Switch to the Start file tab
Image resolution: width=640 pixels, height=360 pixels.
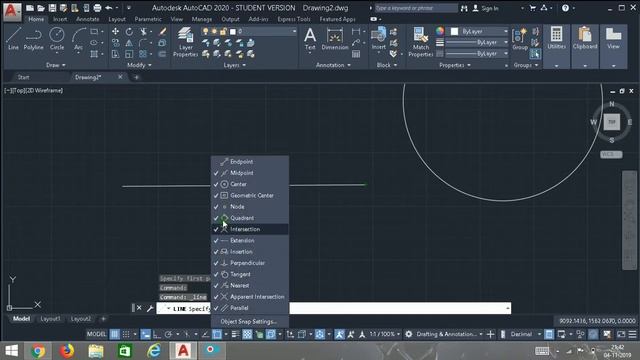click(24, 77)
